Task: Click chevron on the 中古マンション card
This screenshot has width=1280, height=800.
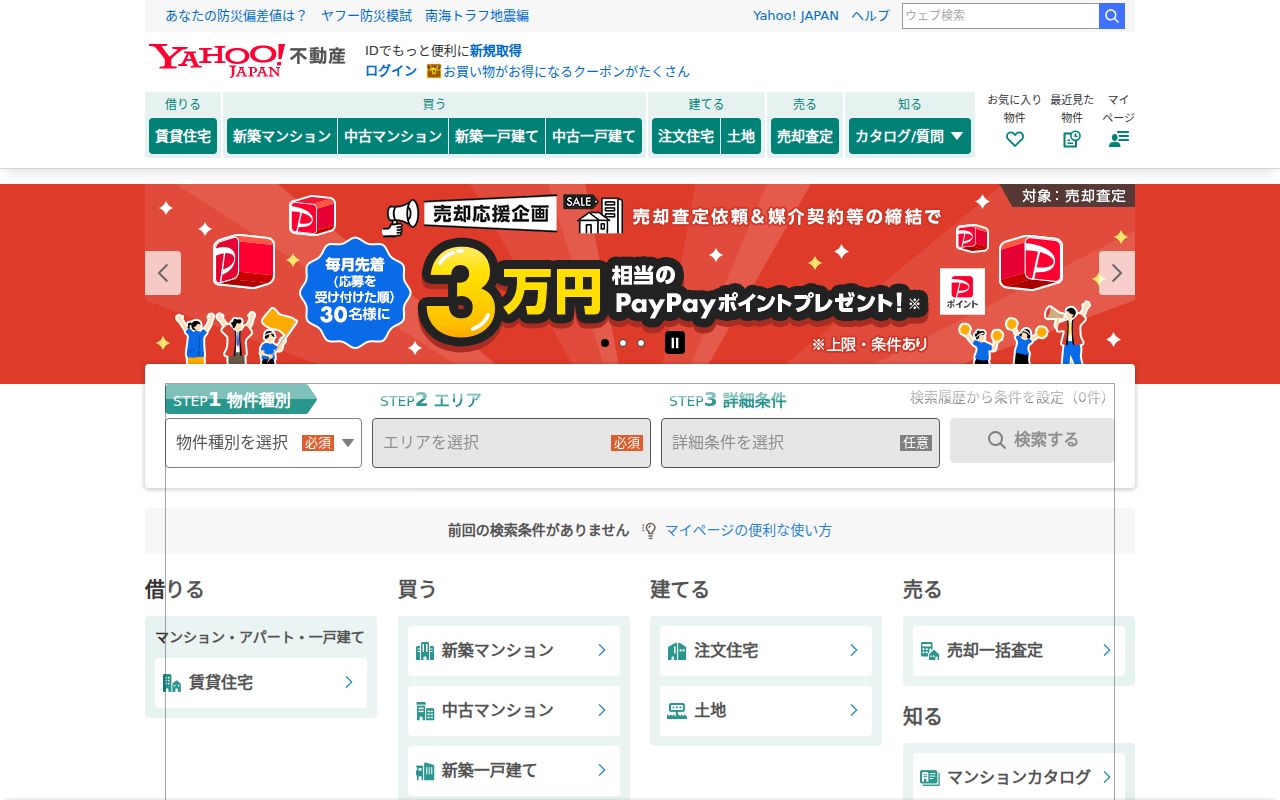Action: coord(602,710)
